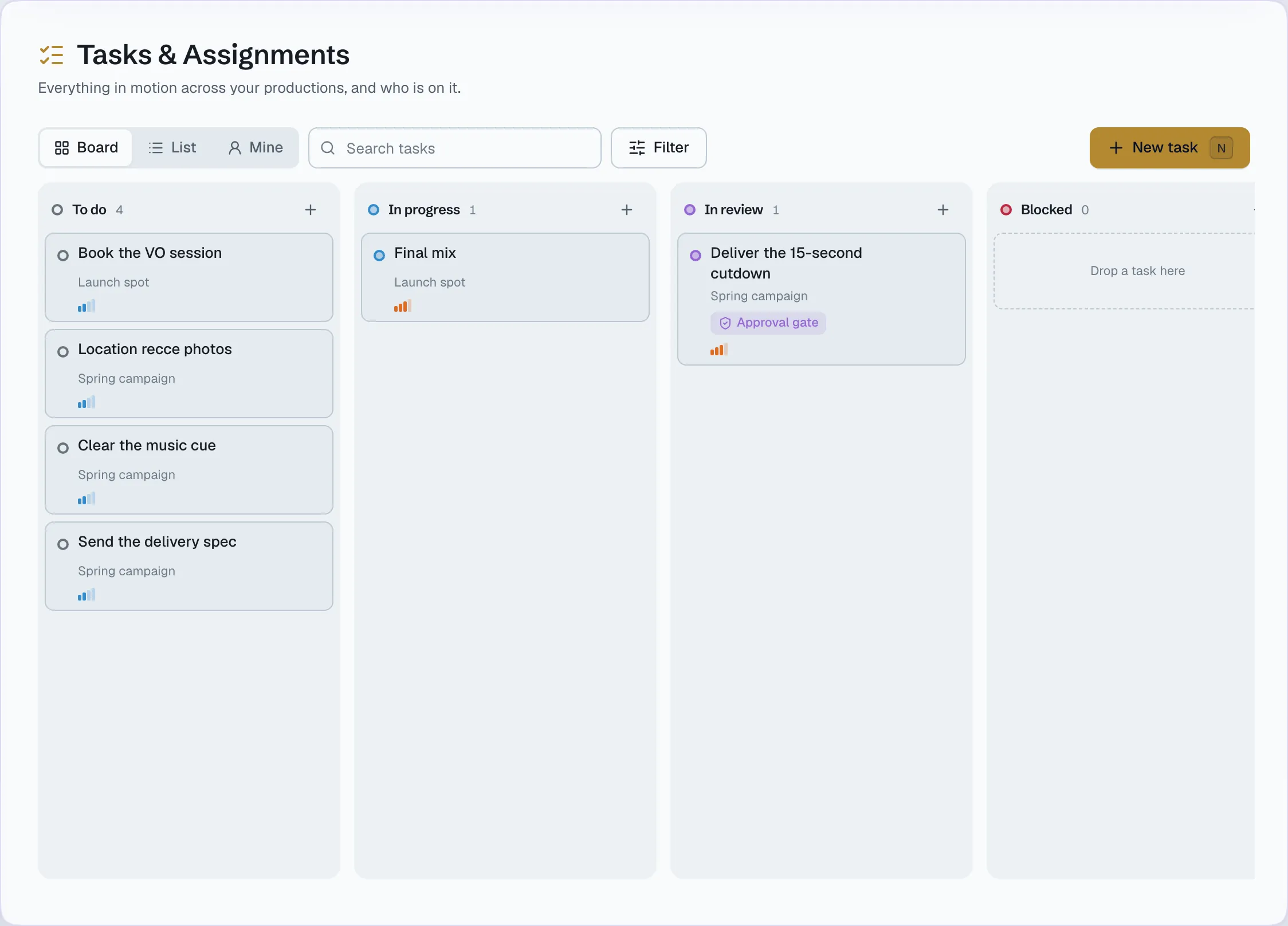The image size is (1288, 926).
Task: Switch to the Board view tab
Action: tap(86, 148)
